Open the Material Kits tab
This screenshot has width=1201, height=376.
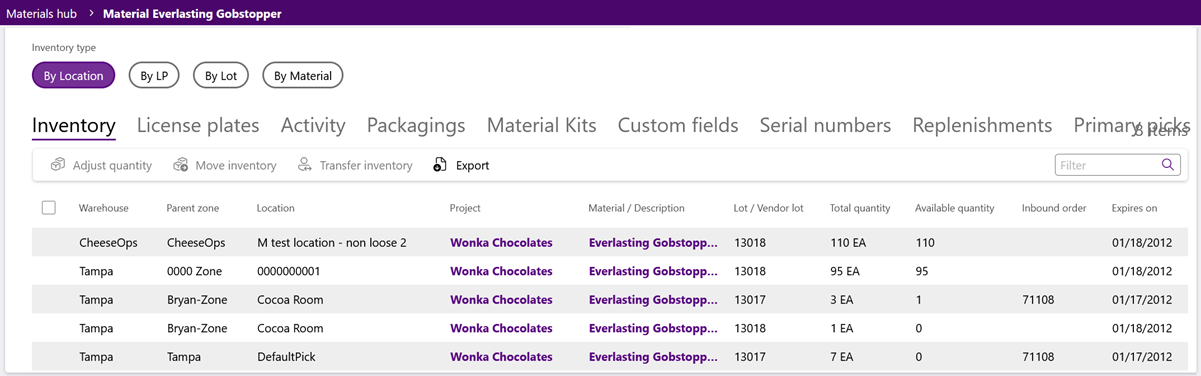coord(542,125)
